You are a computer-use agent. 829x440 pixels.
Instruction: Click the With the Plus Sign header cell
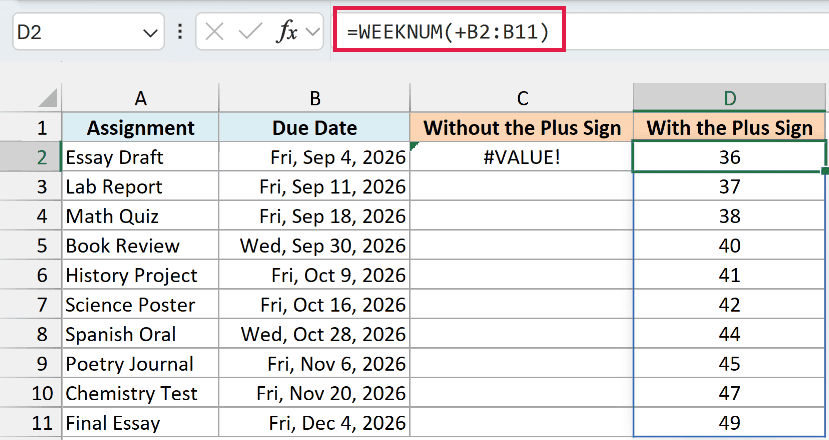(x=729, y=127)
